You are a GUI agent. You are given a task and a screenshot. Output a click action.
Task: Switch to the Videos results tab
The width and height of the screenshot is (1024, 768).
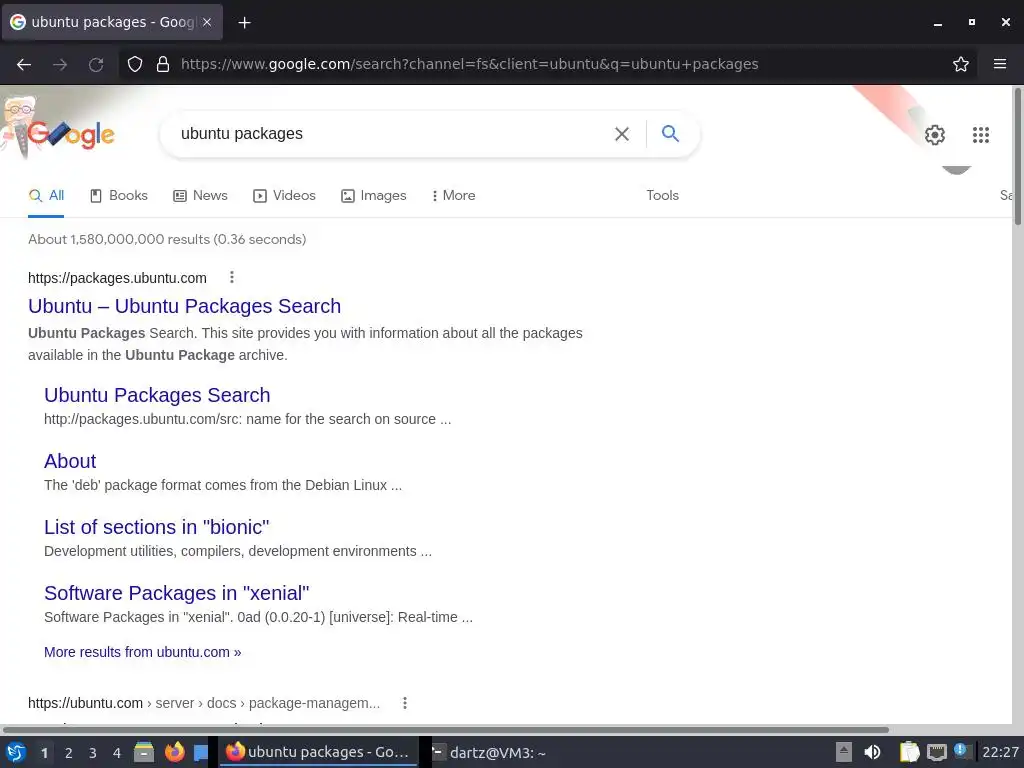click(x=284, y=196)
